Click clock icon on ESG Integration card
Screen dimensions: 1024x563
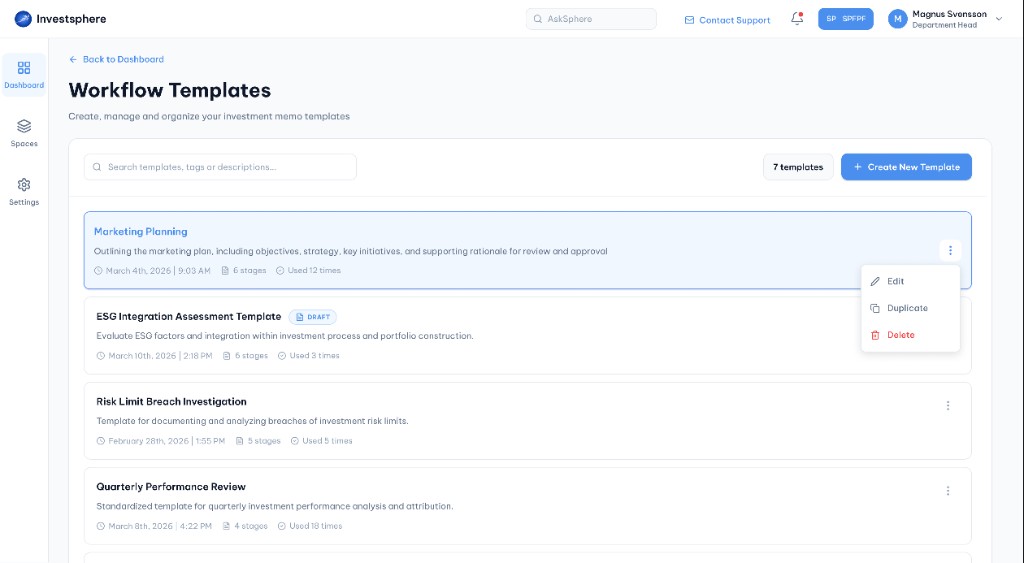click(101, 356)
